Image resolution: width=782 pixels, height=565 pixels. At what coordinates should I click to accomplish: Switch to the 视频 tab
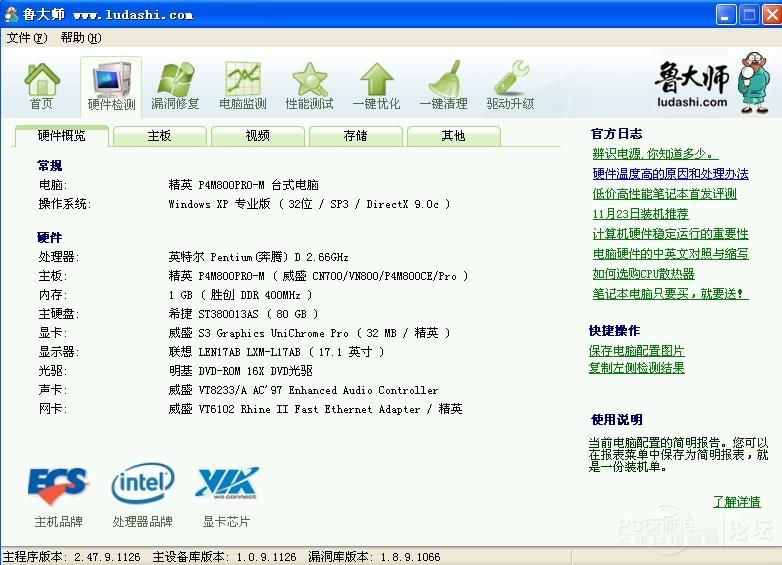pyautogui.click(x=257, y=136)
